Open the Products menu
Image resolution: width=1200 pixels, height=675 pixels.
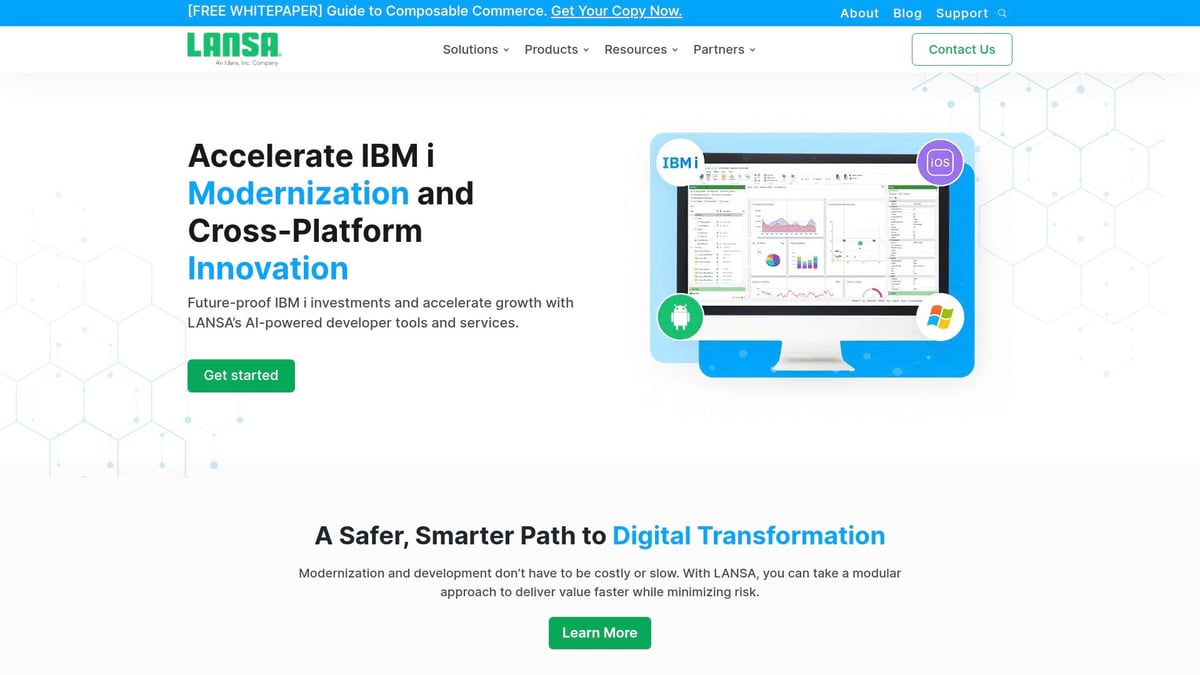(557, 49)
